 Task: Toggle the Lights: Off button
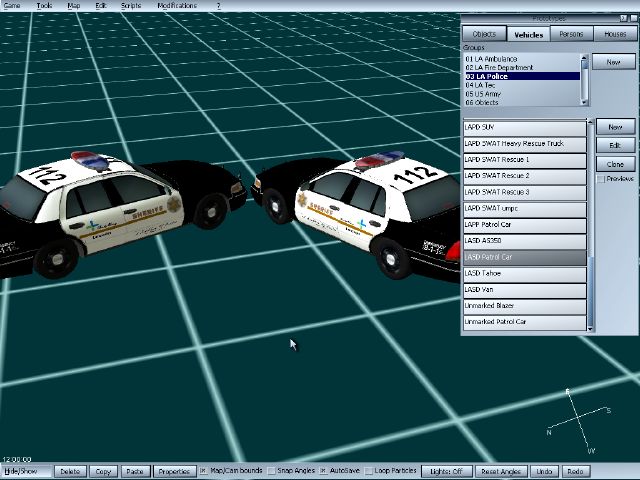(x=447, y=471)
